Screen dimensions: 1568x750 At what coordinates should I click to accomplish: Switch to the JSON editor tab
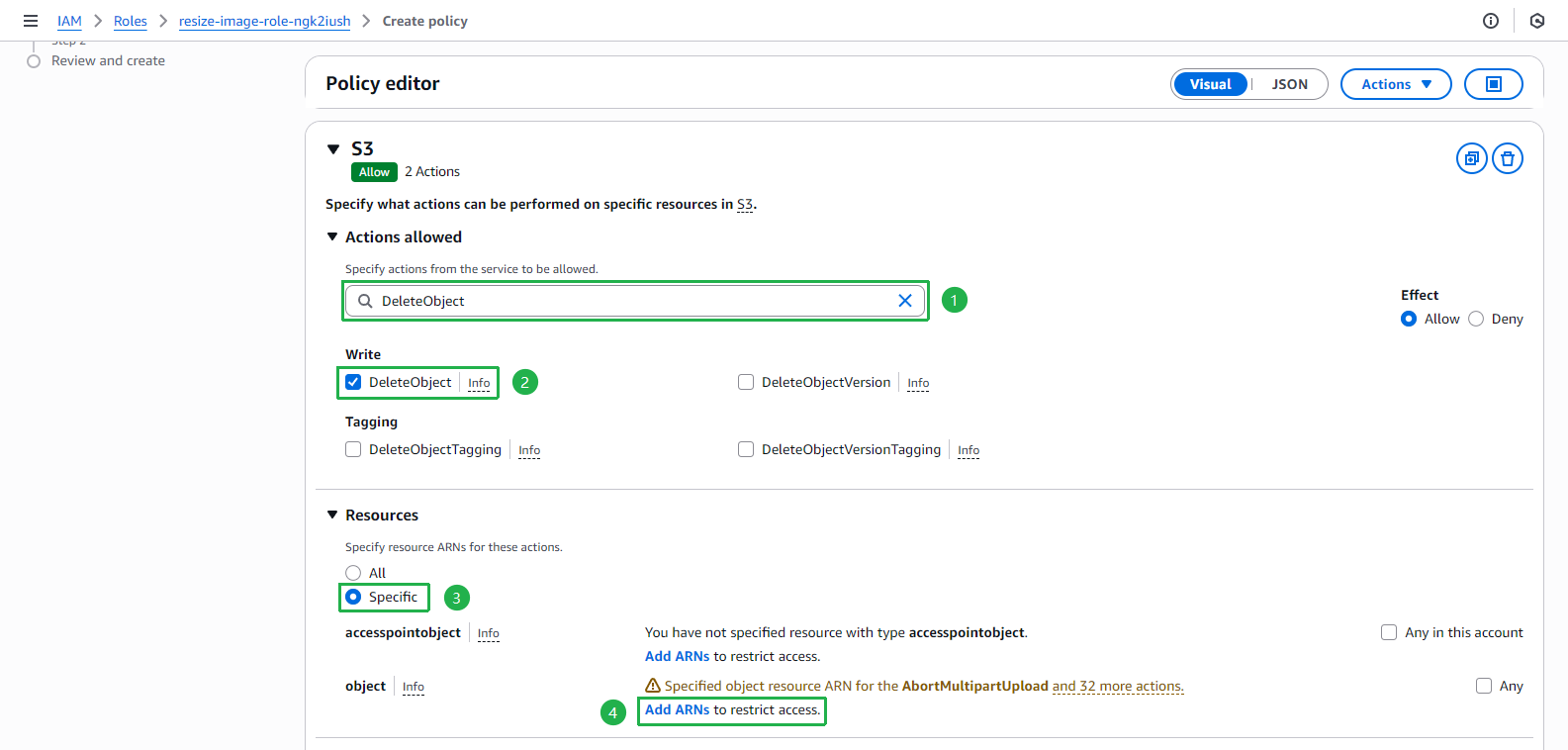[x=1290, y=84]
